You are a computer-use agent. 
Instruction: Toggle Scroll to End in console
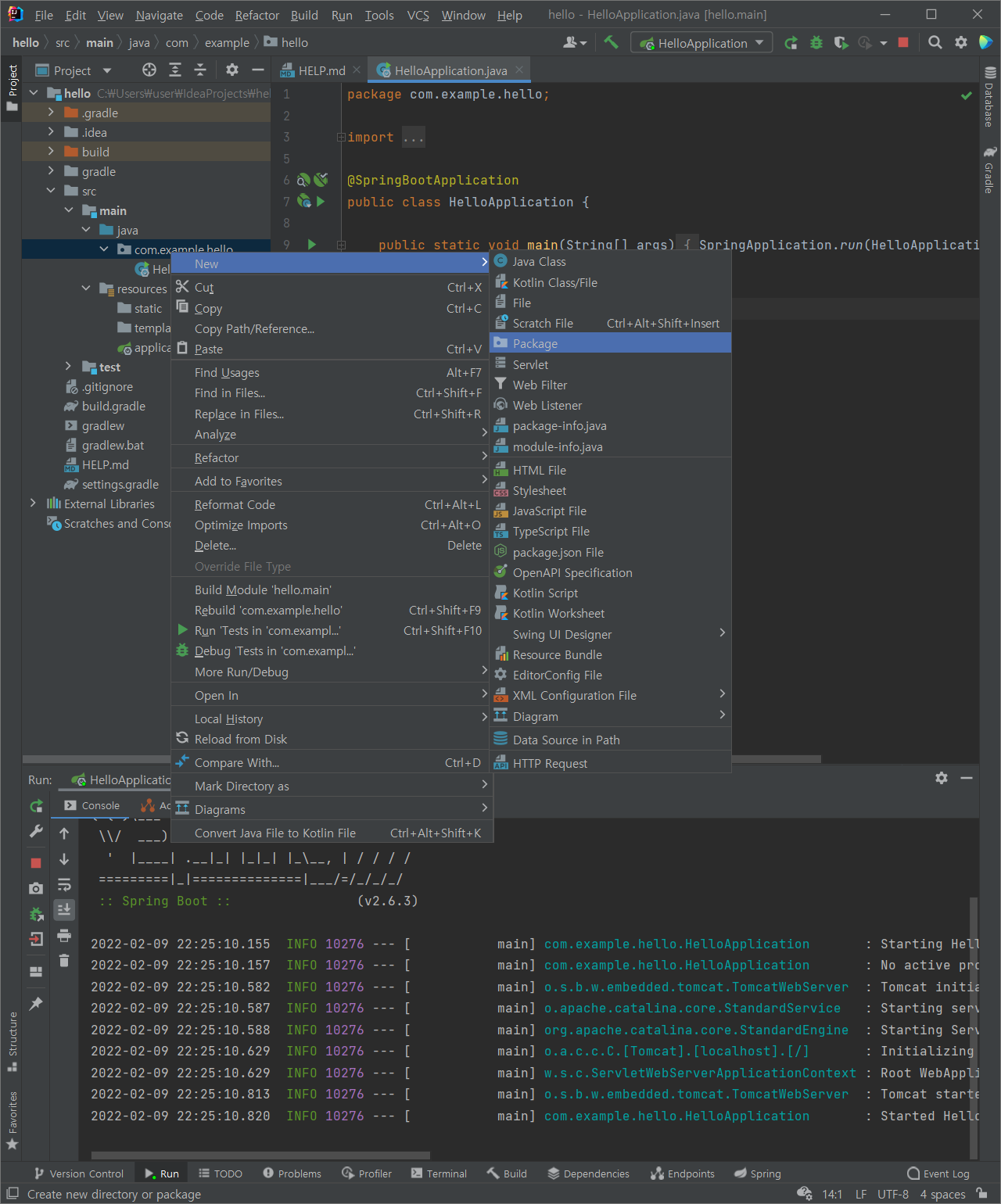(x=64, y=909)
